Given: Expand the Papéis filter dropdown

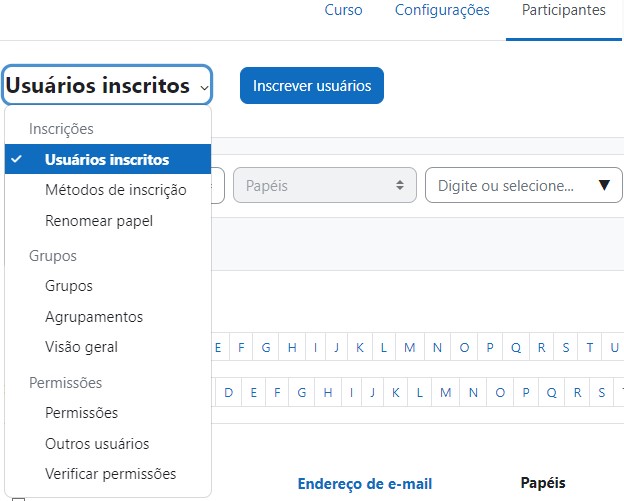Looking at the screenshot, I should [324, 186].
